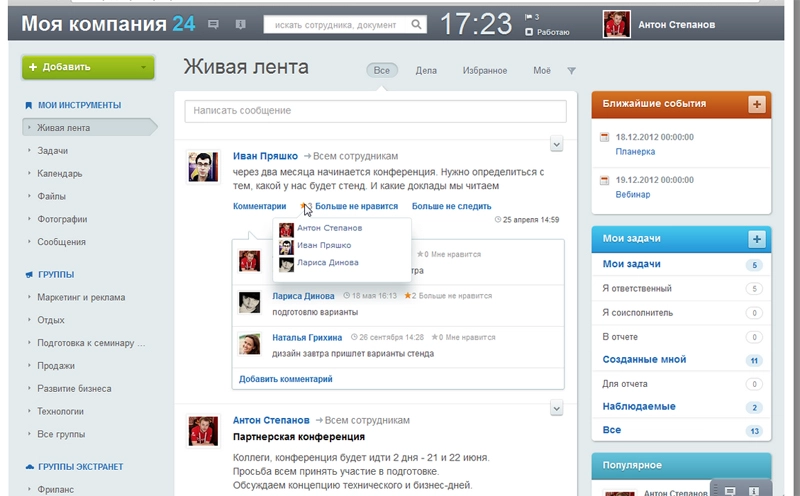Switch to the Все feed tab
Viewport: 800px width, 496px height.
[382, 70]
